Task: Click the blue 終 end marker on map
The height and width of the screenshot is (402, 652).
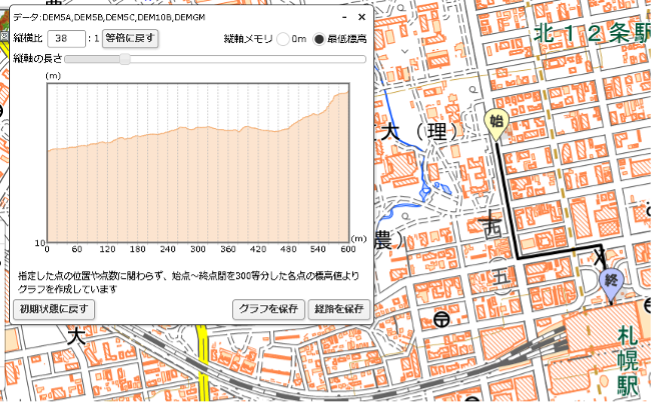Action: 611,283
